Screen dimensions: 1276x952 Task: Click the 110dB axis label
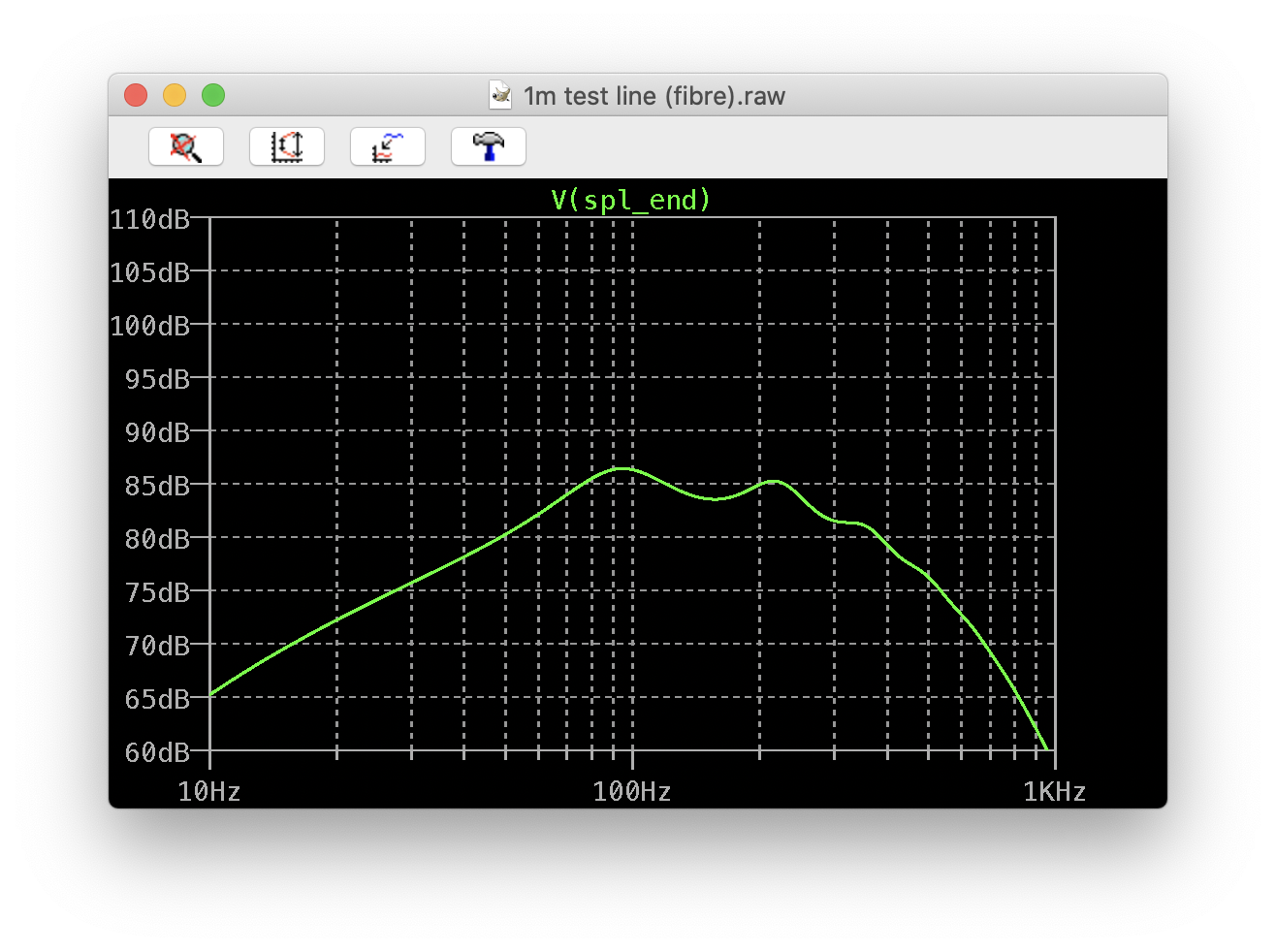[150, 219]
